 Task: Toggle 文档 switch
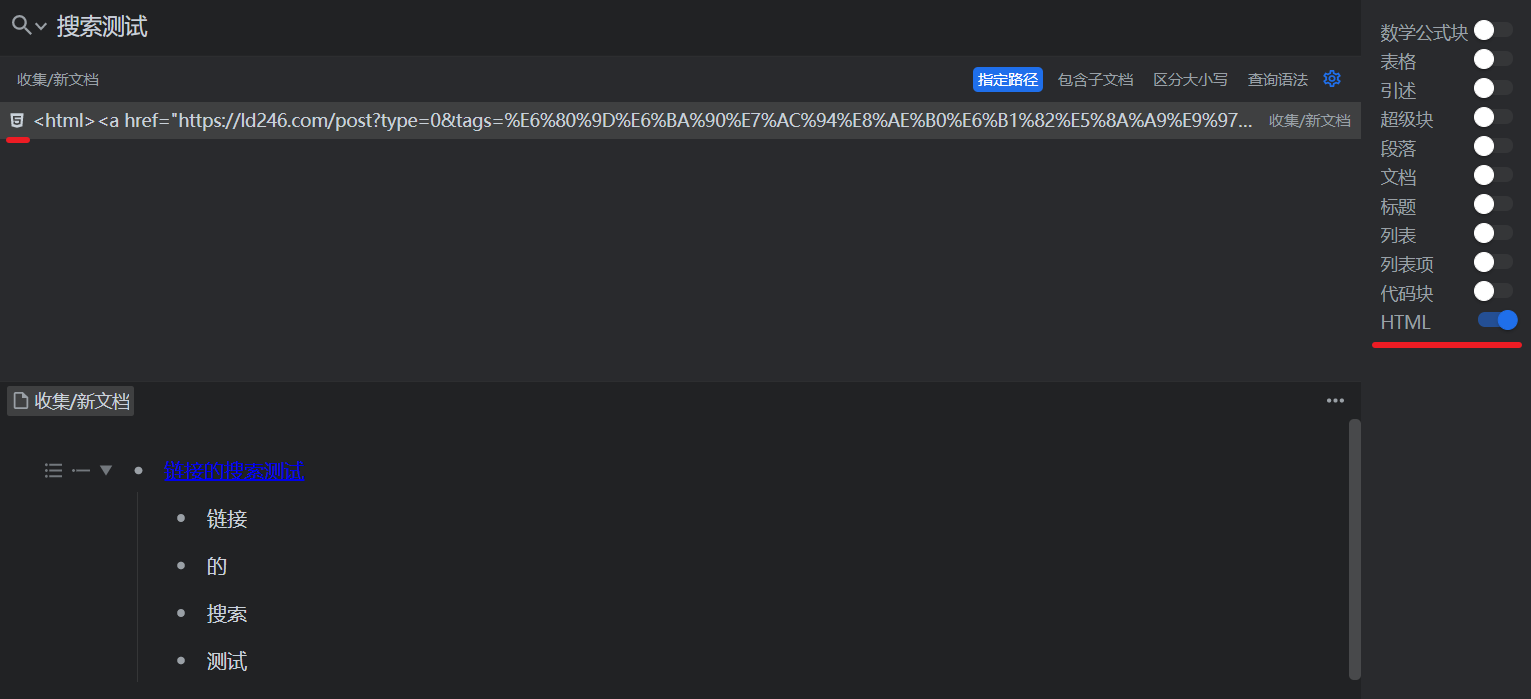pyautogui.click(x=1493, y=175)
